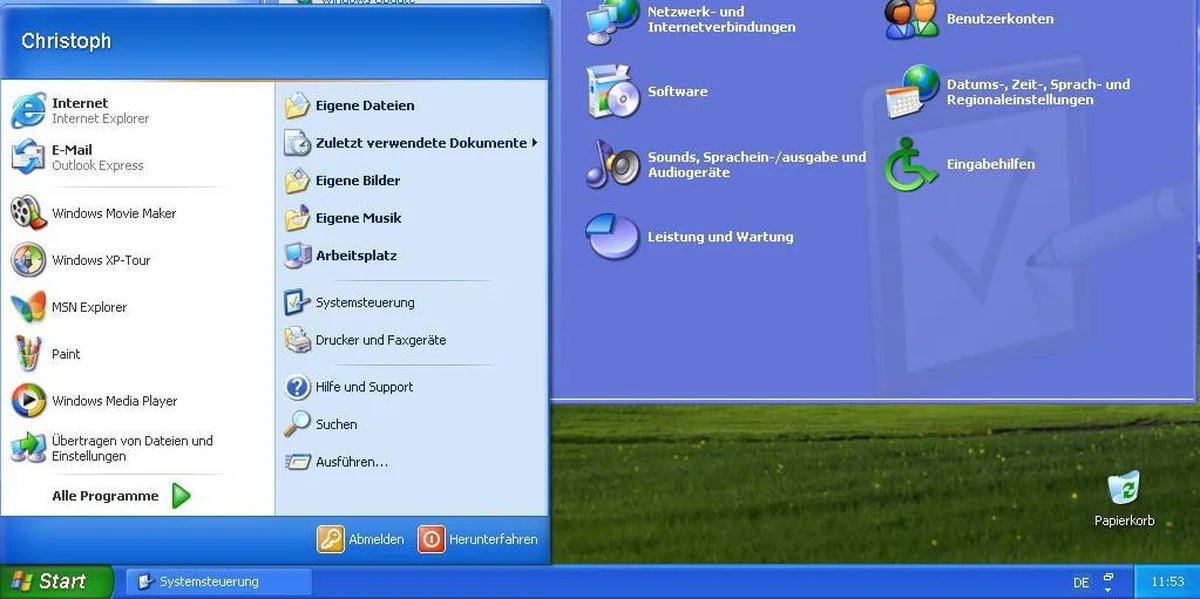Expand Zuletzt verwendete Dokumente submenu

412,143
